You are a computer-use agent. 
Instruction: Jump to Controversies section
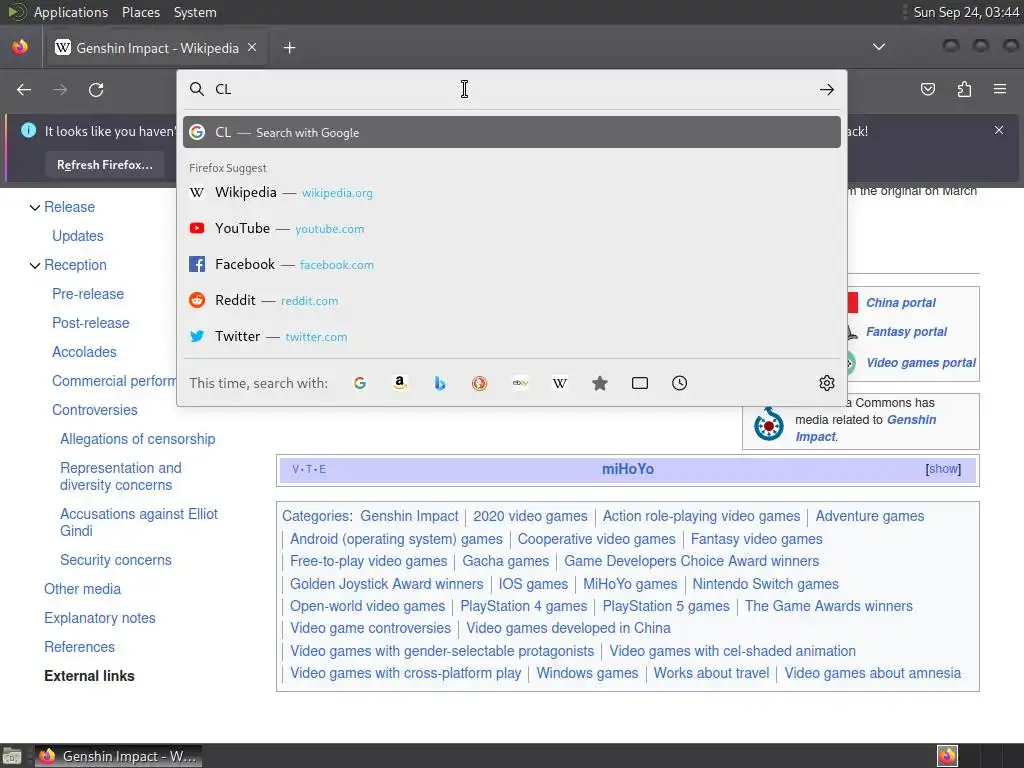point(95,410)
